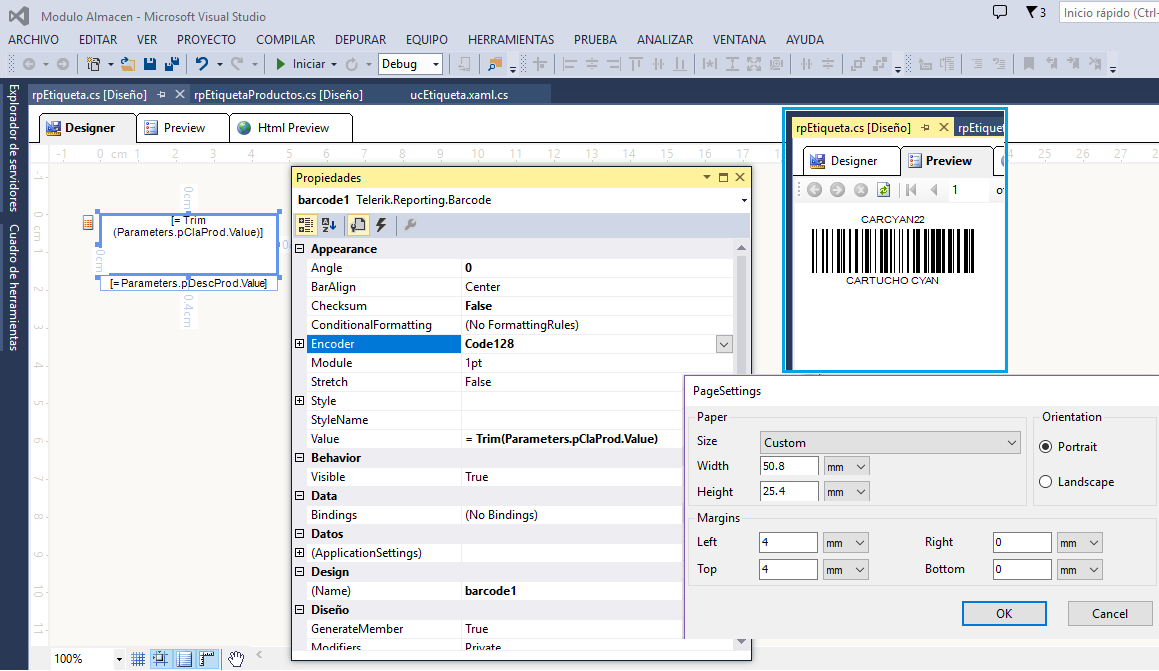Select Landscape orientation
Screen dimensions: 1159x671
coord(1046,482)
